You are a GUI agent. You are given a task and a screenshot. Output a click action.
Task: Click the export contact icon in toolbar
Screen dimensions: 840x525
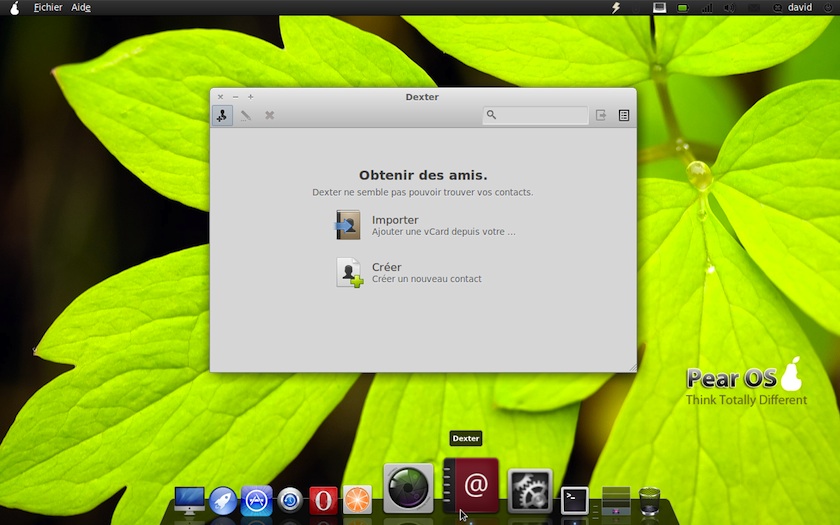click(x=601, y=115)
